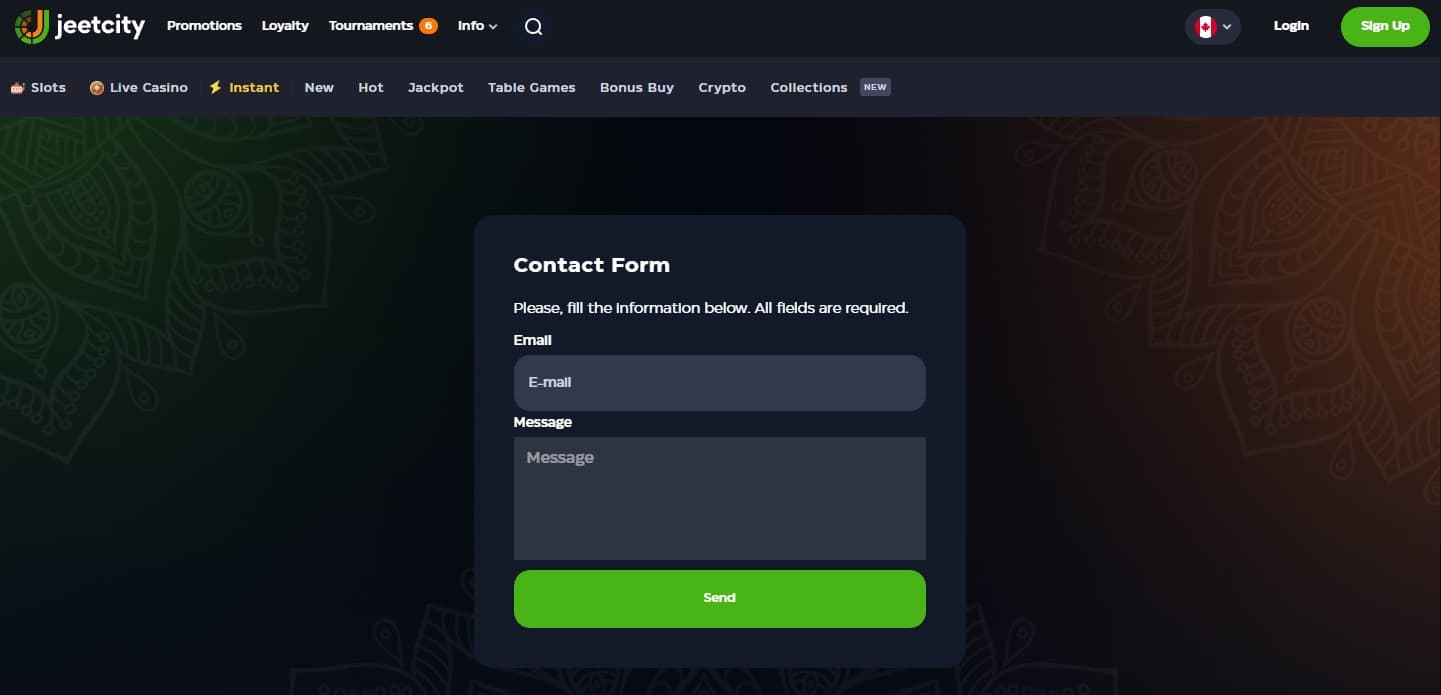Expand the Info dropdown menu
The height and width of the screenshot is (695, 1441).
pos(477,26)
